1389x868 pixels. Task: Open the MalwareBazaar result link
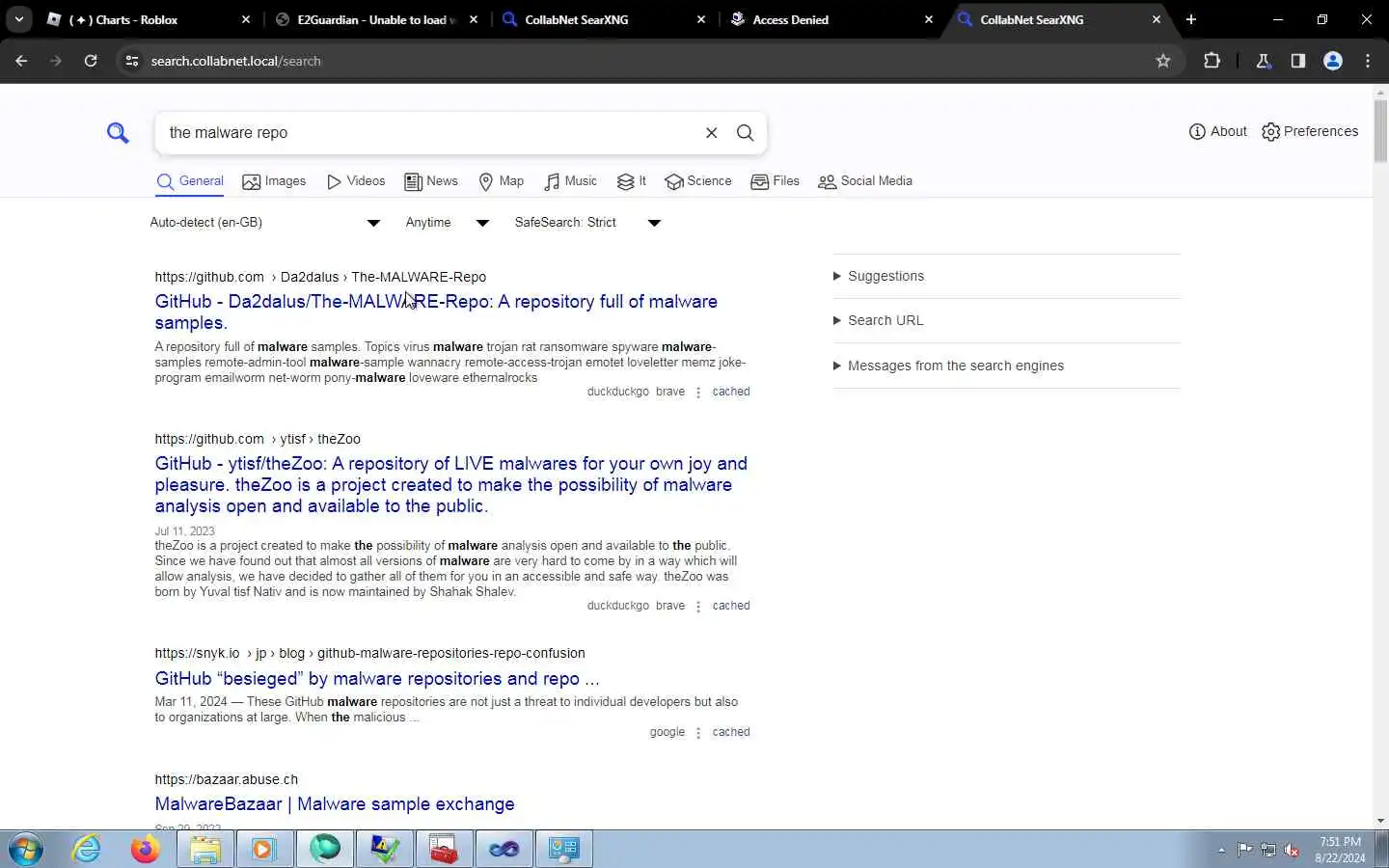click(x=335, y=804)
